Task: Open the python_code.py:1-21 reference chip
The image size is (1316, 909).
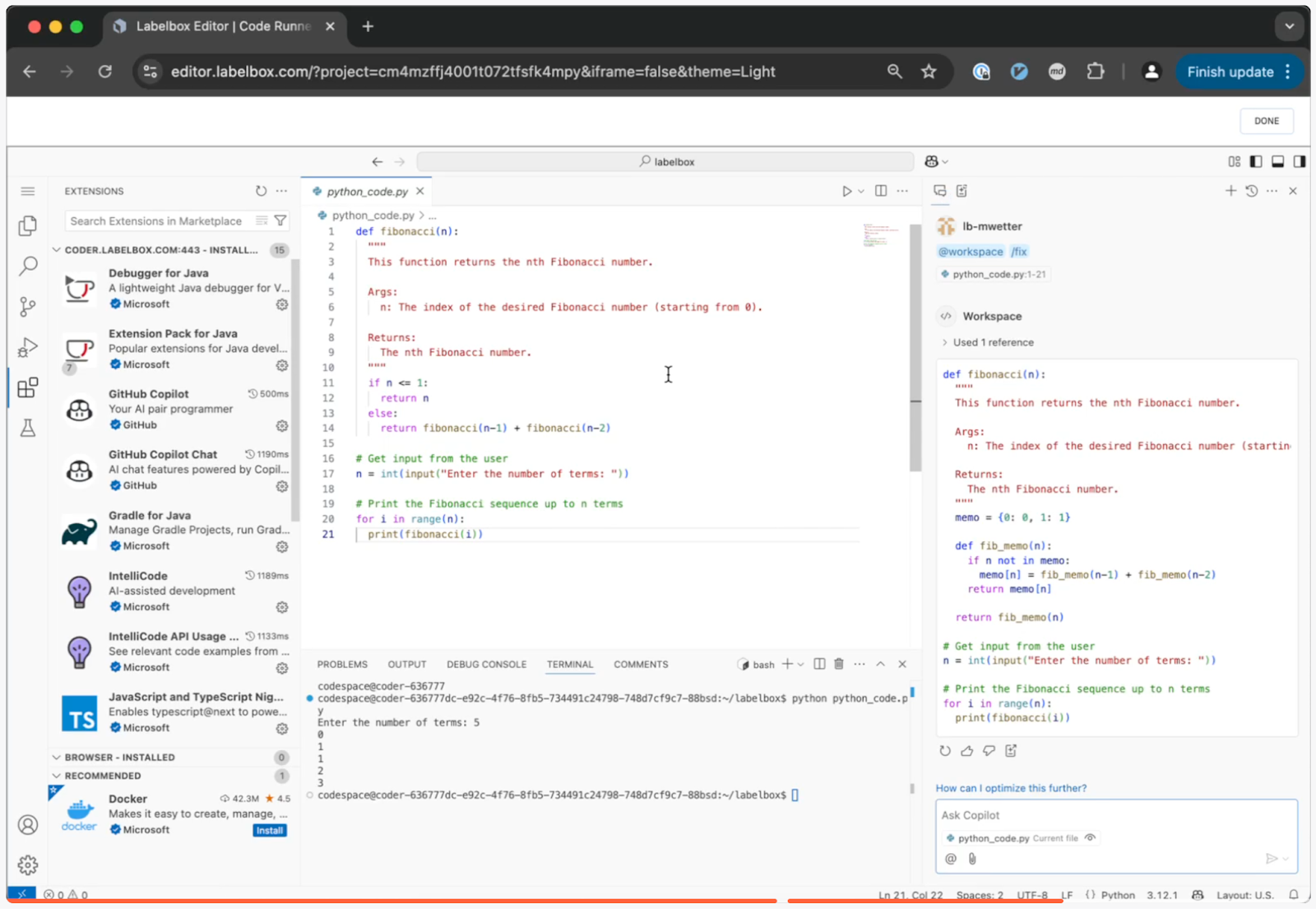Action: (994, 275)
